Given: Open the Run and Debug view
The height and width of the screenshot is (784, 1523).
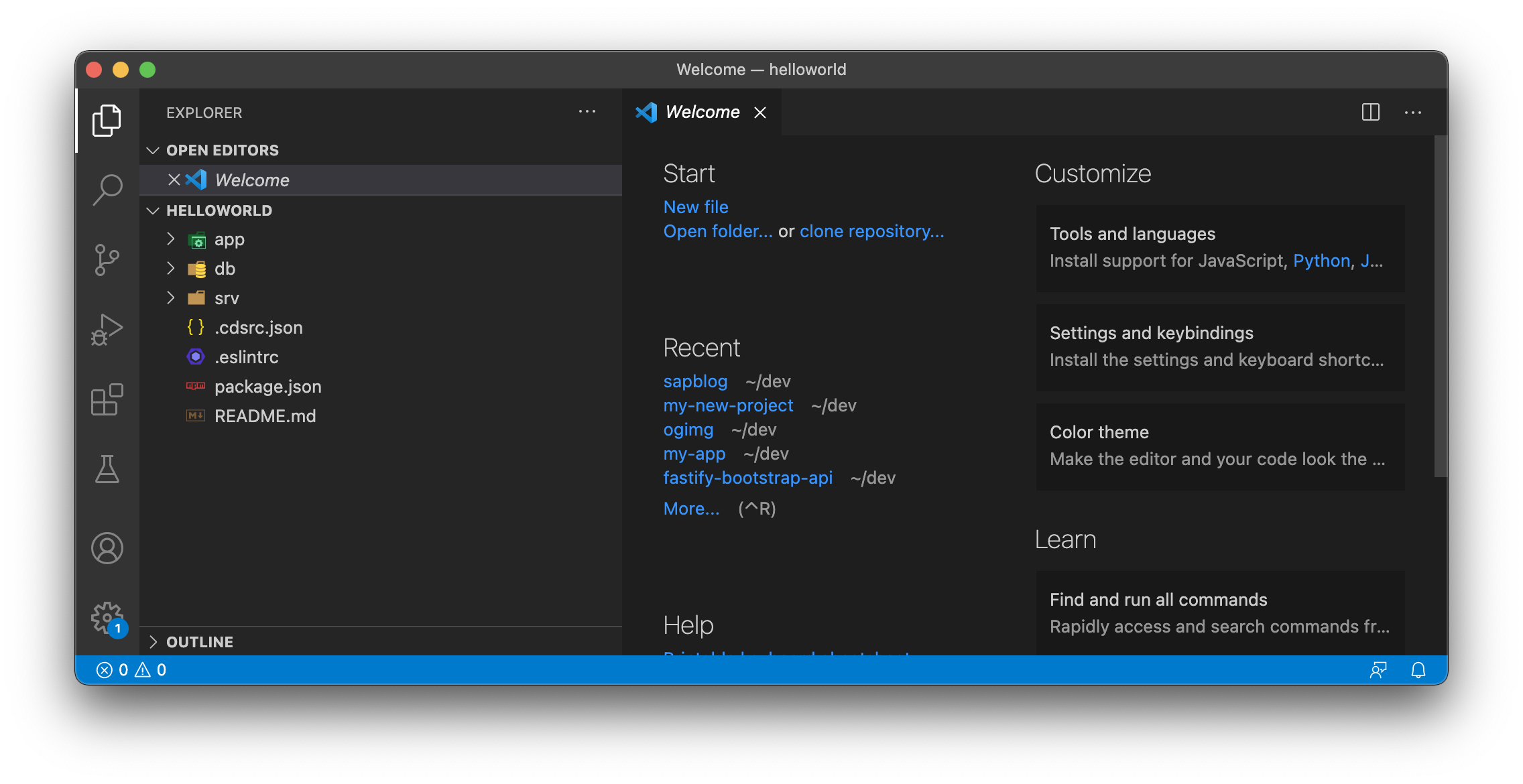Looking at the screenshot, I should pyautogui.click(x=107, y=330).
